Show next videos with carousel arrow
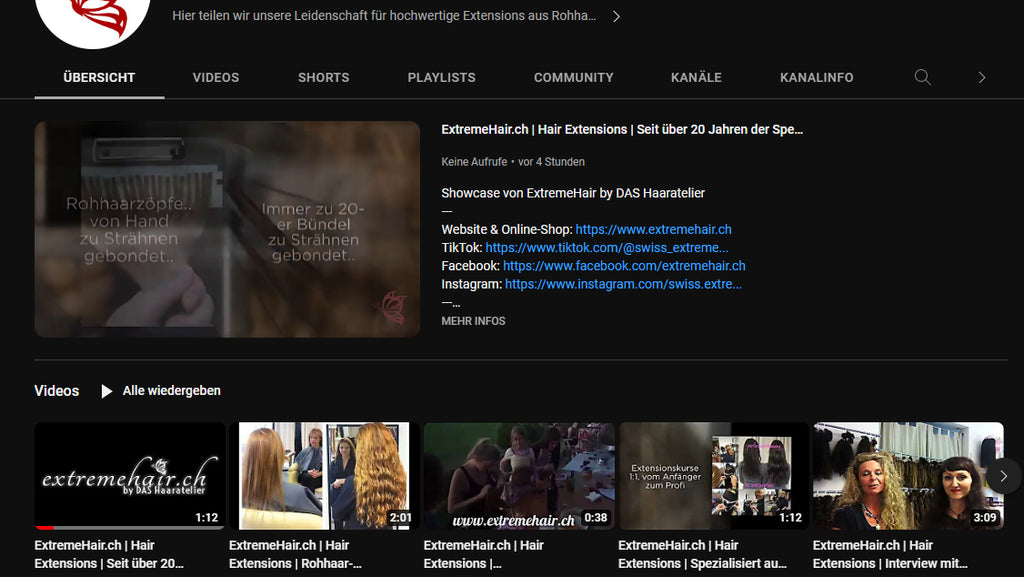The image size is (1024, 577). [1004, 476]
